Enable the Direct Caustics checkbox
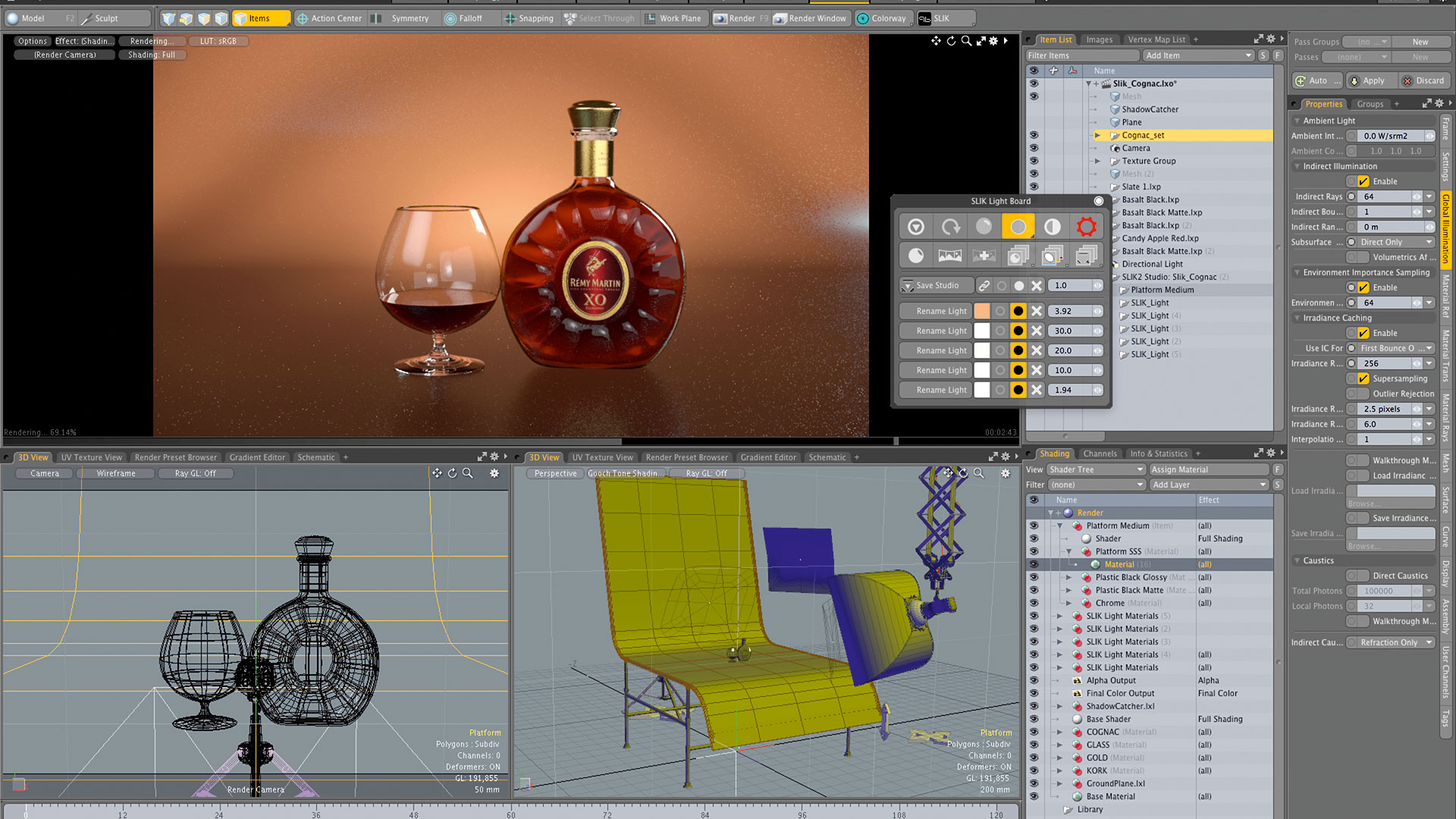Viewport: 1456px width, 819px height. point(1363,576)
